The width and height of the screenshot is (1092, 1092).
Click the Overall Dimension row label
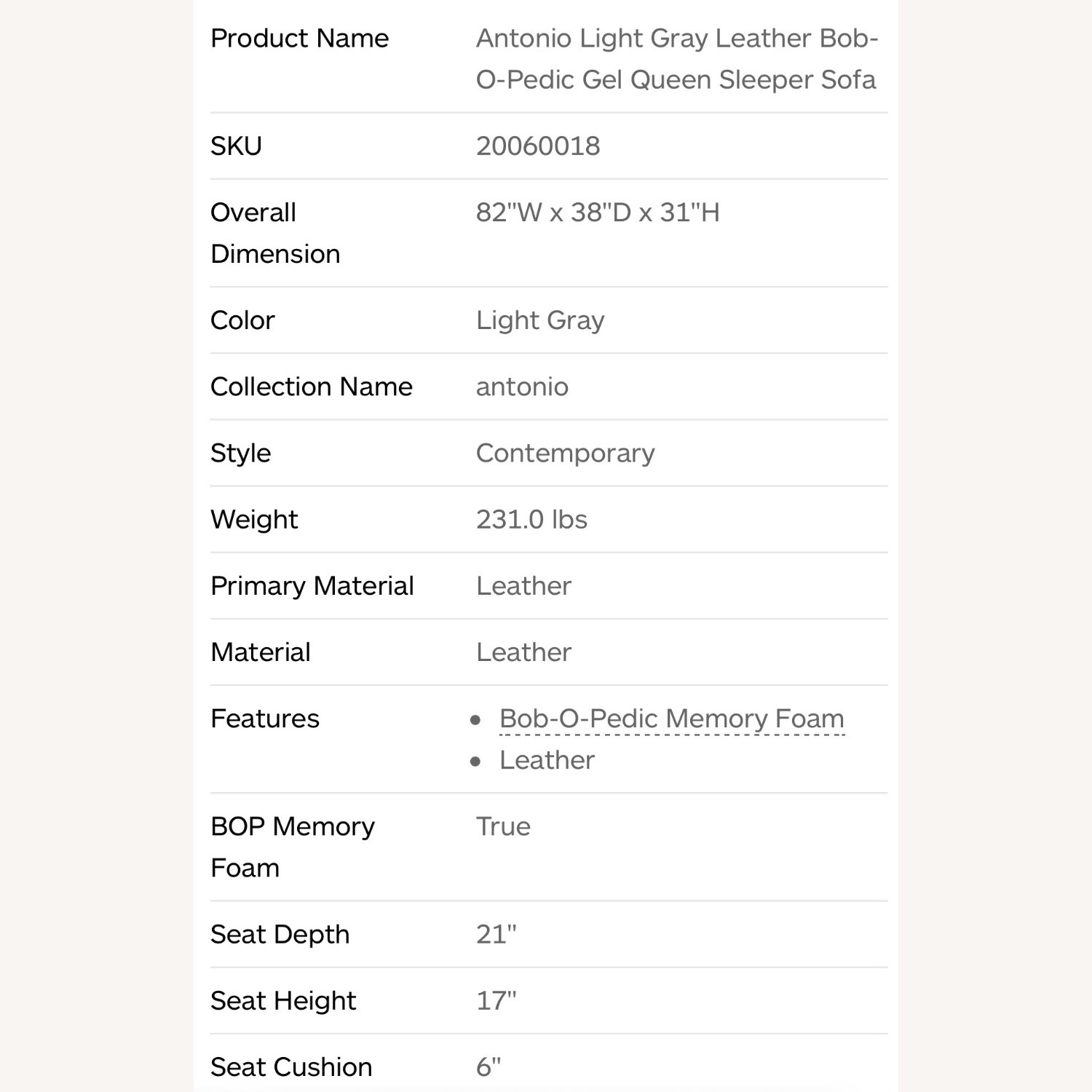pos(274,233)
